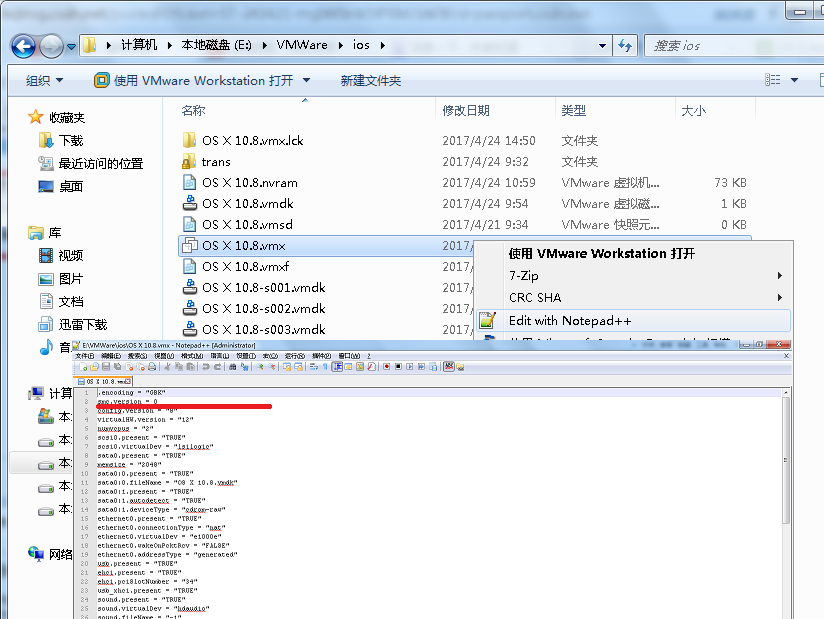The height and width of the screenshot is (619, 824).
Task: Click the Playback macro icon
Action: 410,367
